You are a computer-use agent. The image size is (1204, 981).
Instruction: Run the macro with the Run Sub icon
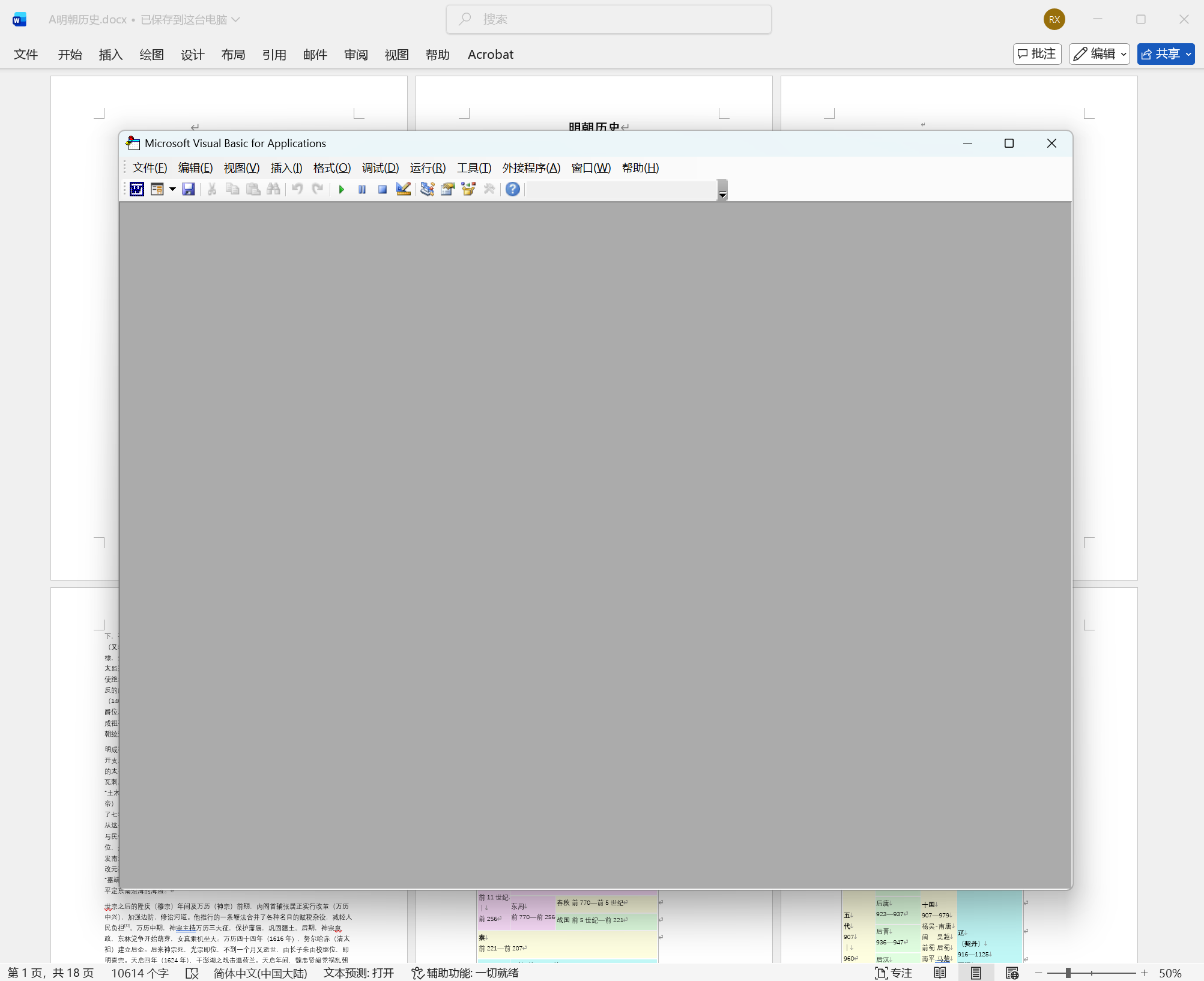(342, 189)
